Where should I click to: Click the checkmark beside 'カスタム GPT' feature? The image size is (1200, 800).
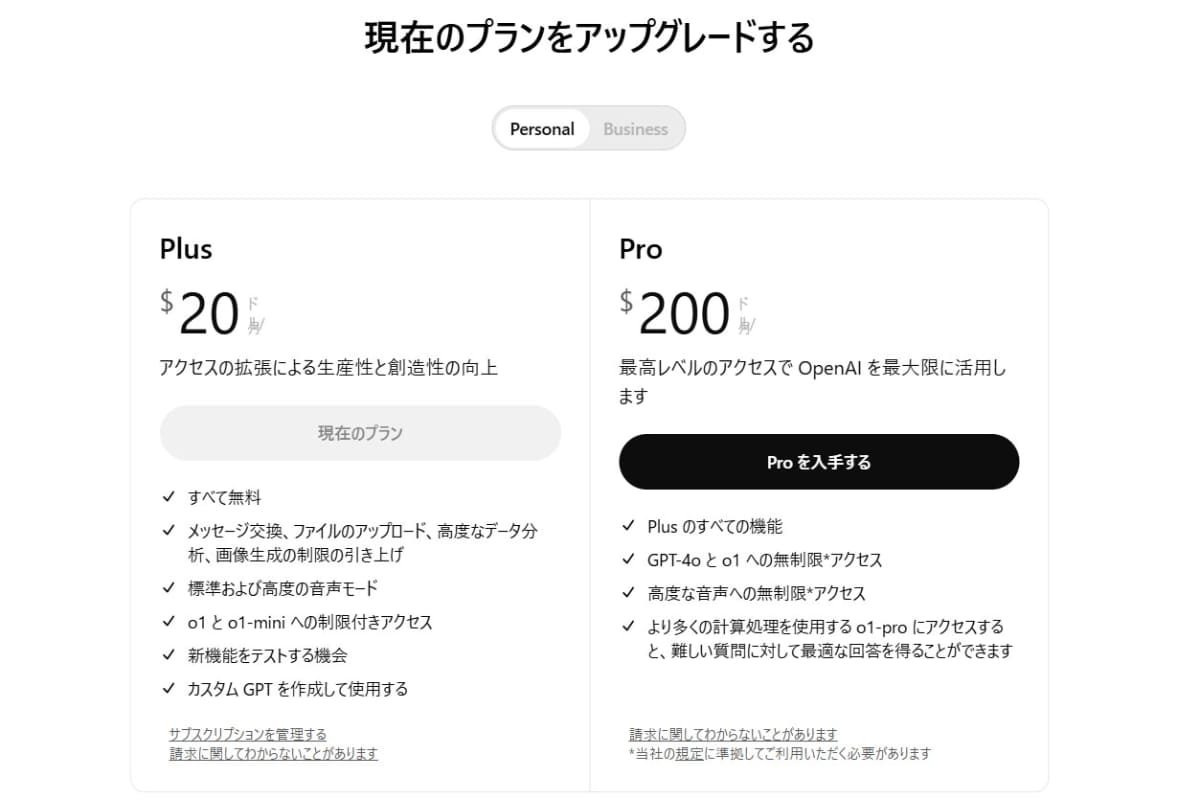click(168, 688)
